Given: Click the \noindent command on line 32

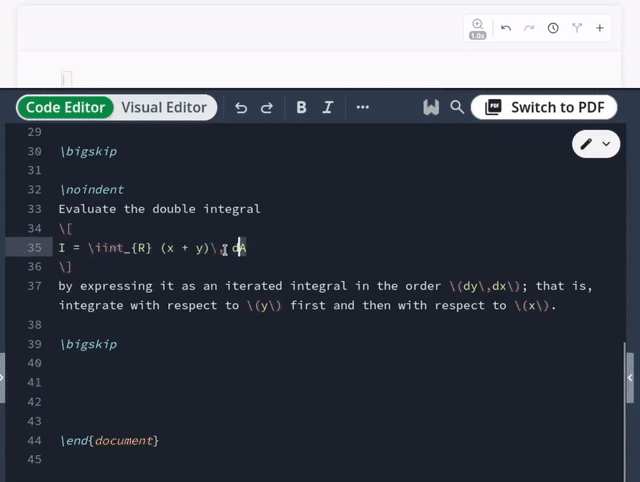Looking at the screenshot, I should coord(92,190).
